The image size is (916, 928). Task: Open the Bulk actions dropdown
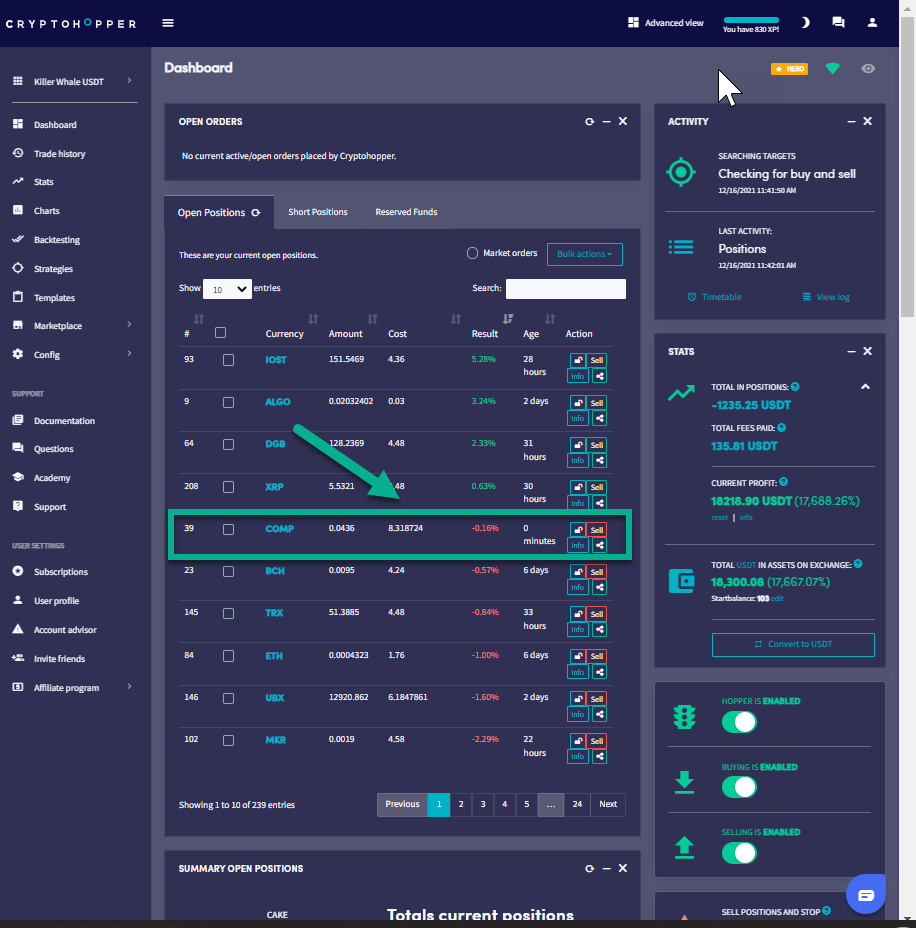584,254
